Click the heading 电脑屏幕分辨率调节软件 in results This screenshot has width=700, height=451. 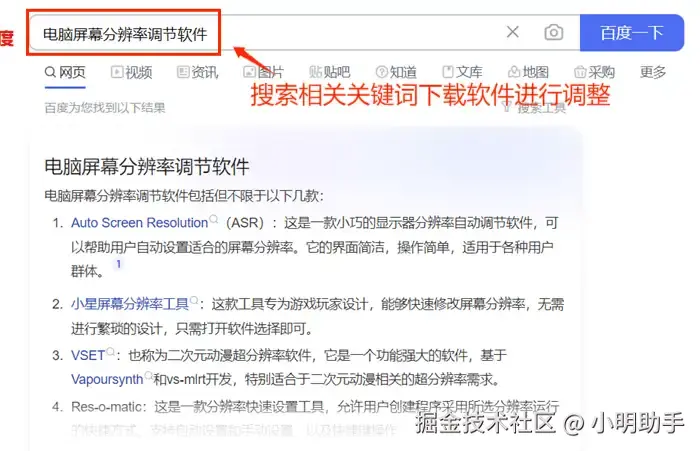(x=147, y=167)
